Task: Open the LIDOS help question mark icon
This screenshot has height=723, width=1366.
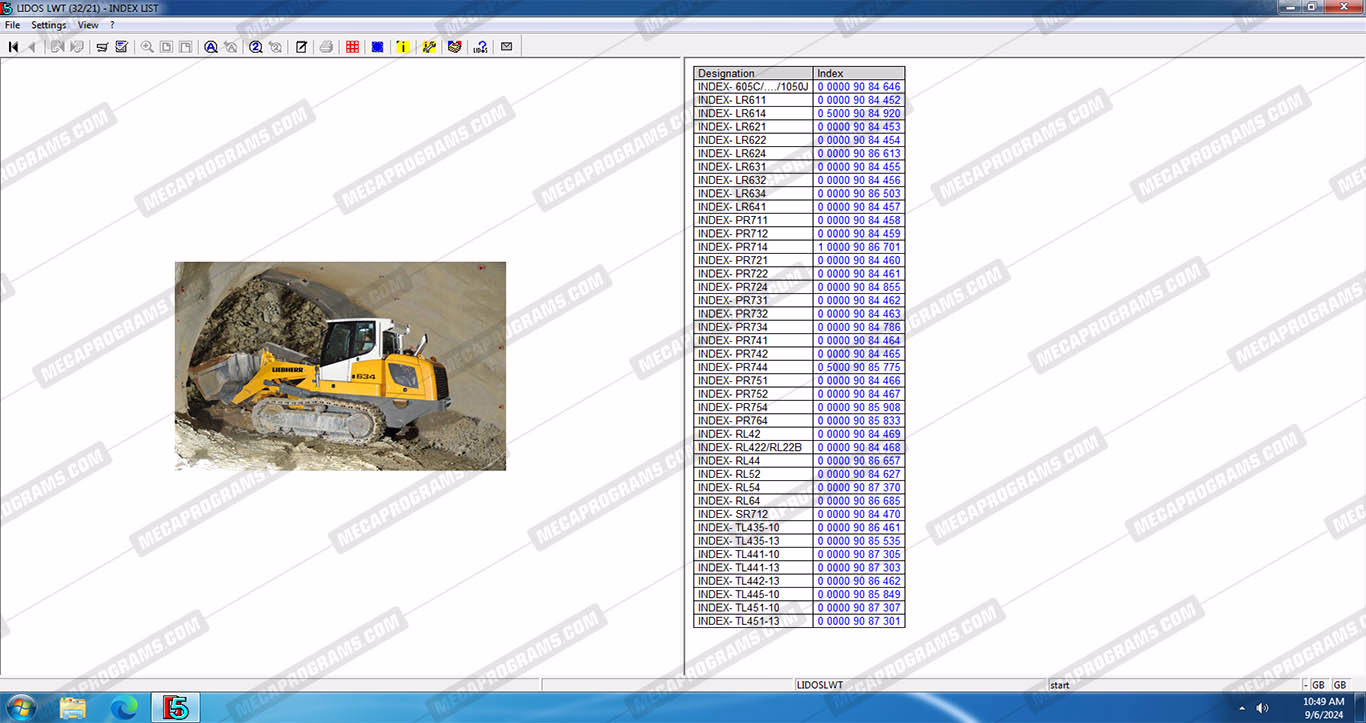Action: click(x=480, y=47)
